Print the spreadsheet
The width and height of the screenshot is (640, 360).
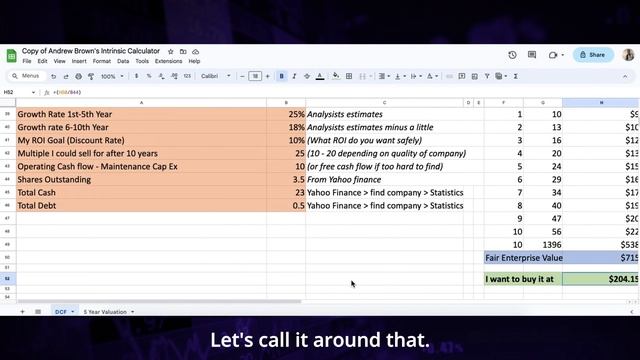[x=78, y=76]
